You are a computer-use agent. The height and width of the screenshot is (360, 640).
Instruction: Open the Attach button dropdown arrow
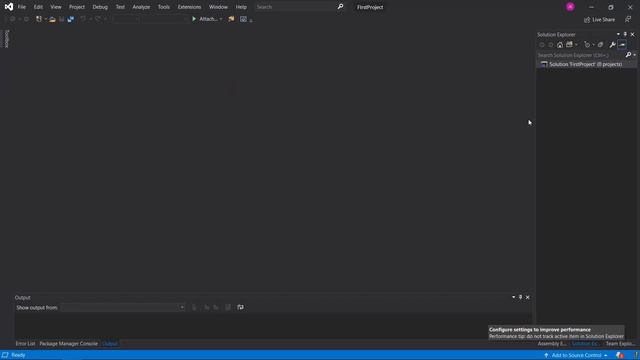point(221,19)
